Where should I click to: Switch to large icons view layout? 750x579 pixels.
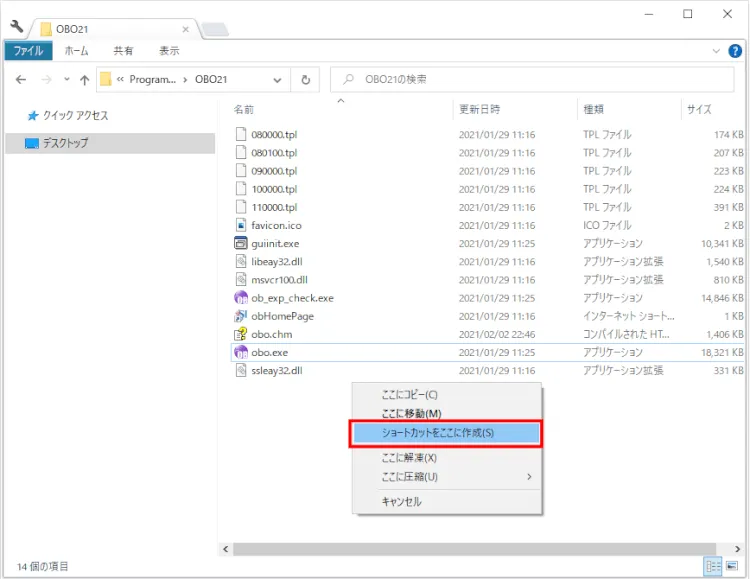tap(732, 567)
